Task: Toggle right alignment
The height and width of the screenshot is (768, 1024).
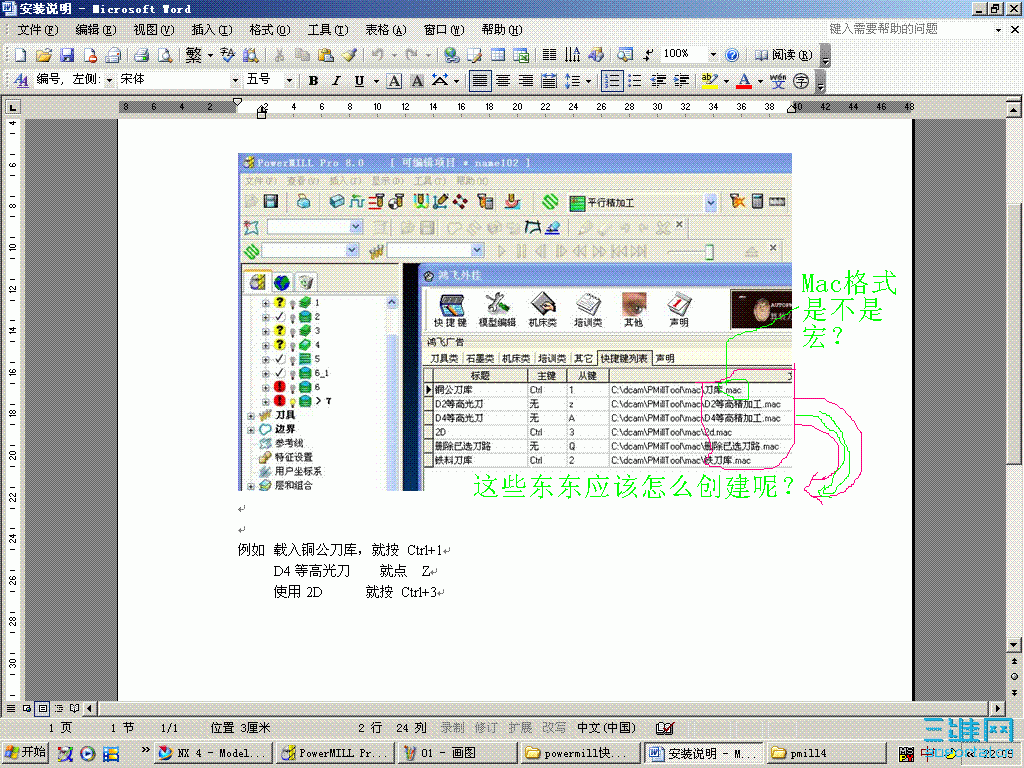Action: [x=526, y=81]
